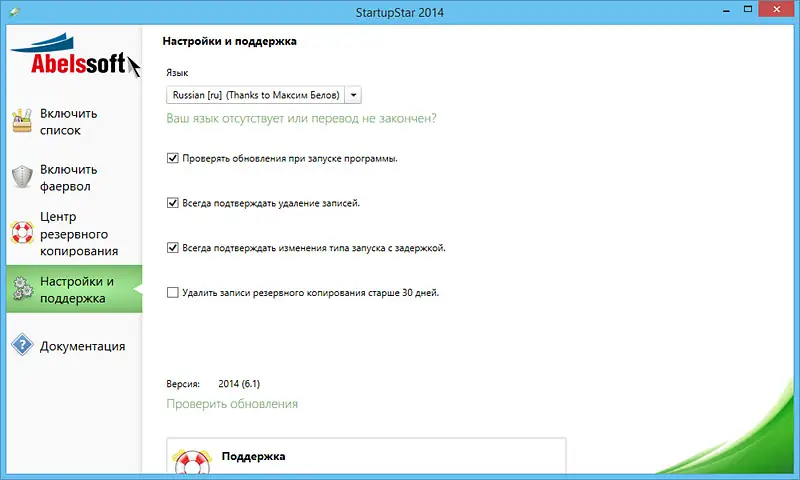The height and width of the screenshot is (480, 800).
Task: Click the lifebuoy icon of Центр резервного копирования
Action: point(22,233)
